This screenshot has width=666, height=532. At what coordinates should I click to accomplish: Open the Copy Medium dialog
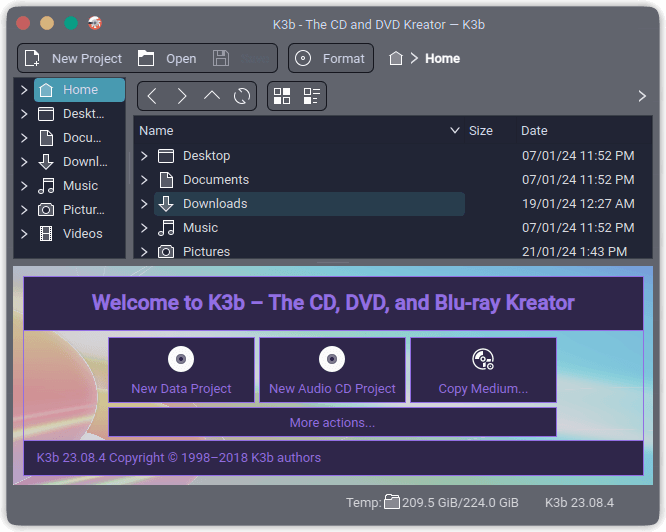pyautogui.click(x=483, y=370)
